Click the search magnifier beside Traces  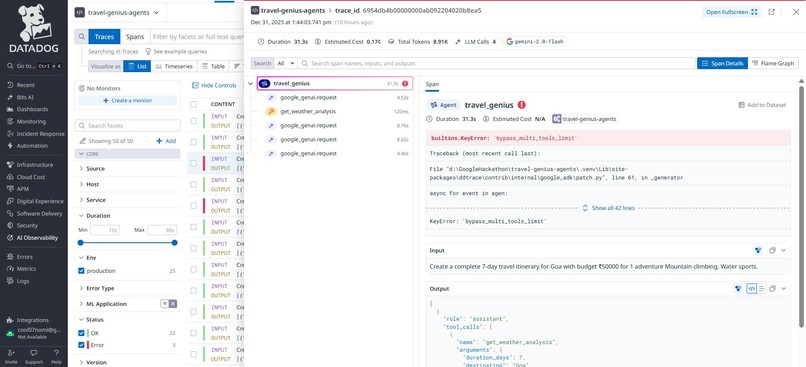pyautogui.click(x=82, y=37)
